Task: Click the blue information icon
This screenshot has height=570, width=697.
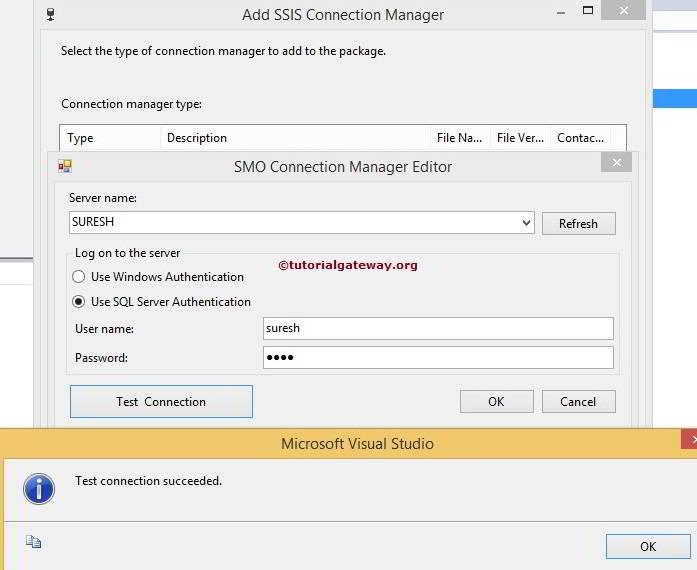Action: [x=39, y=489]
